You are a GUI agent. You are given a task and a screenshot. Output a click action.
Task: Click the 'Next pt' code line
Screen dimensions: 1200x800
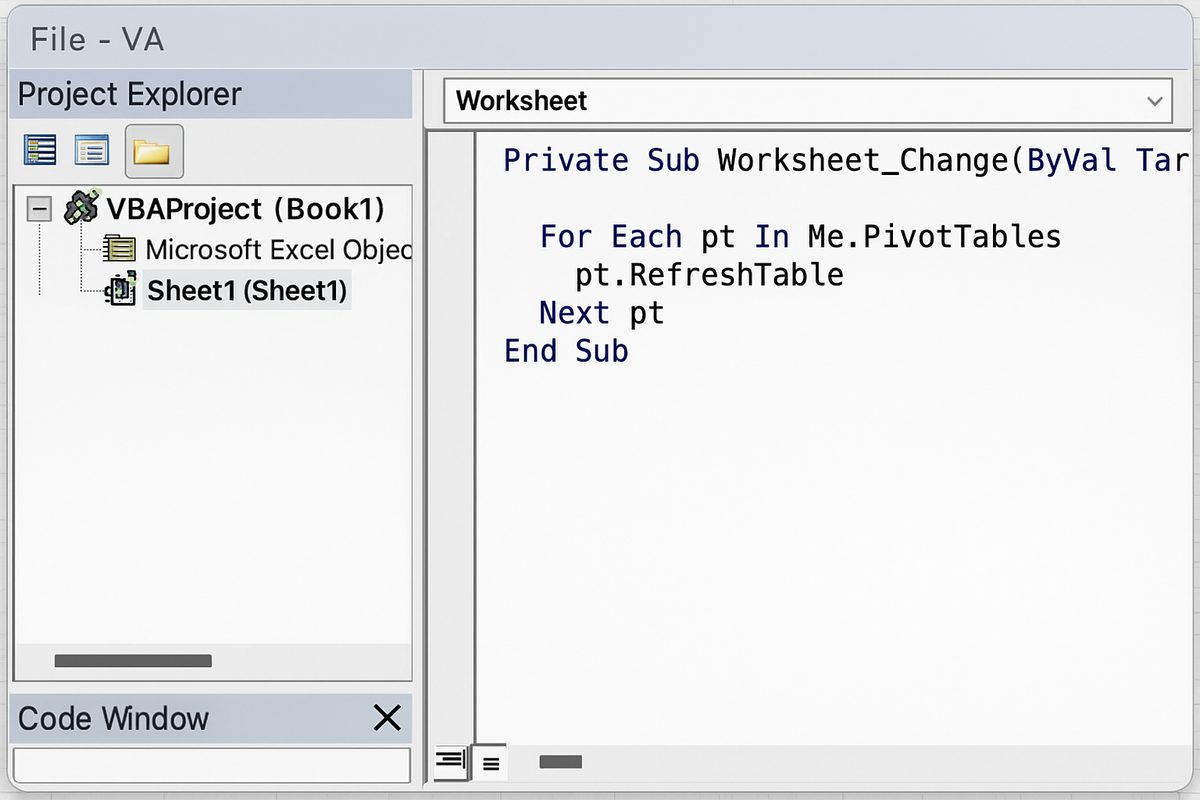601,313
